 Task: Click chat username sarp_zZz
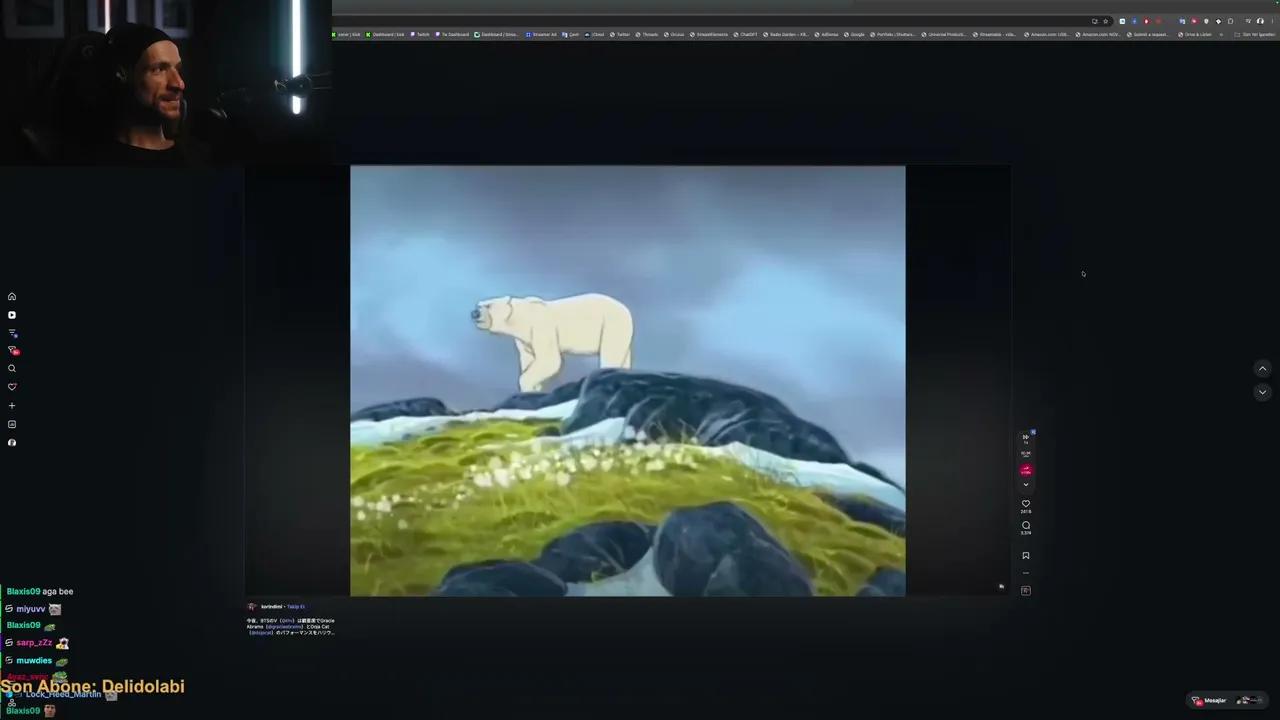[x=34, y=643]
